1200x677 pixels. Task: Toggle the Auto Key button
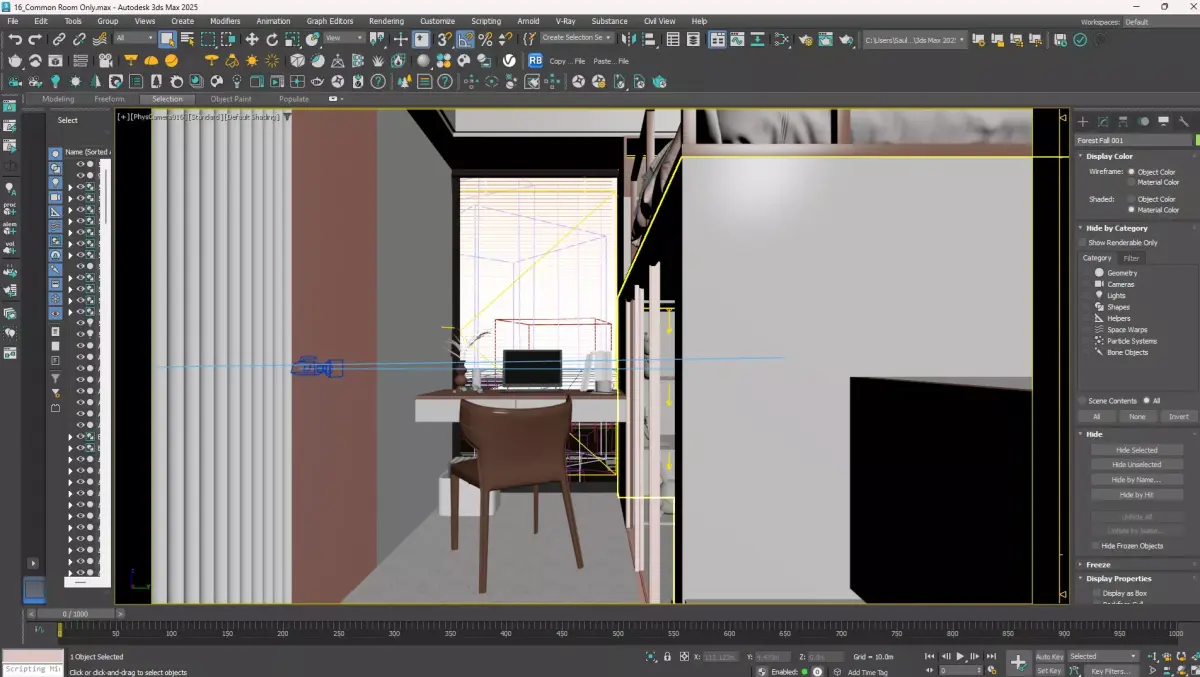pos(1049,657)
